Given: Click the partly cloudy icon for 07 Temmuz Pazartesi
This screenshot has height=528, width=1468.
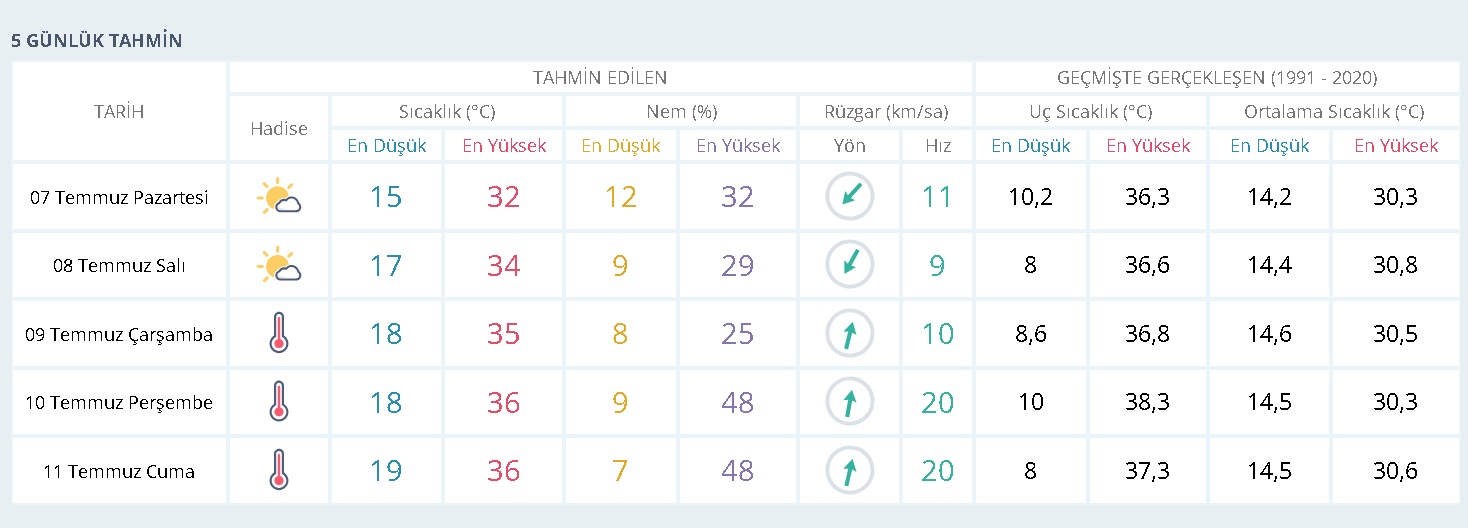Looking at the screenshot, I should click(278, 197).
